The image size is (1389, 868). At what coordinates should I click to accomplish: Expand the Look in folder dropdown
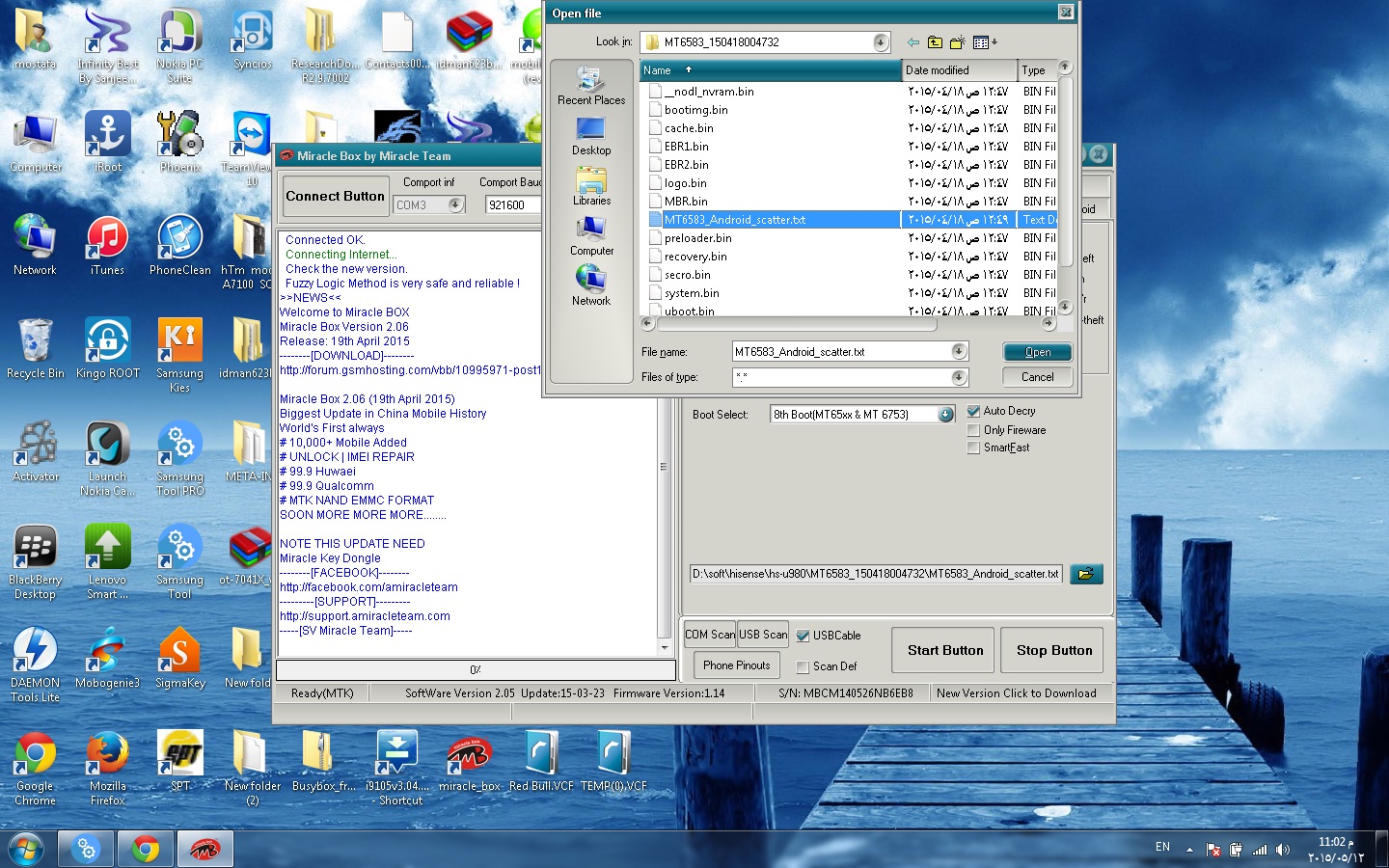point(881,42)
